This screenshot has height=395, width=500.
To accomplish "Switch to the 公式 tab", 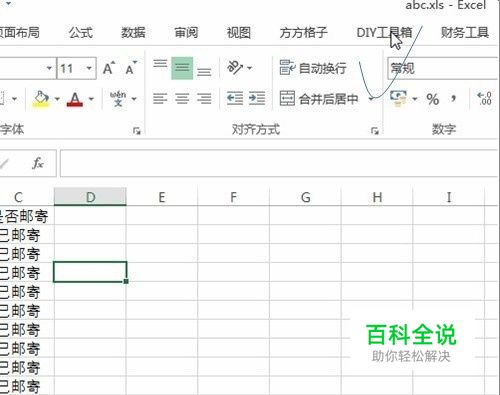I will coord(81,32).
